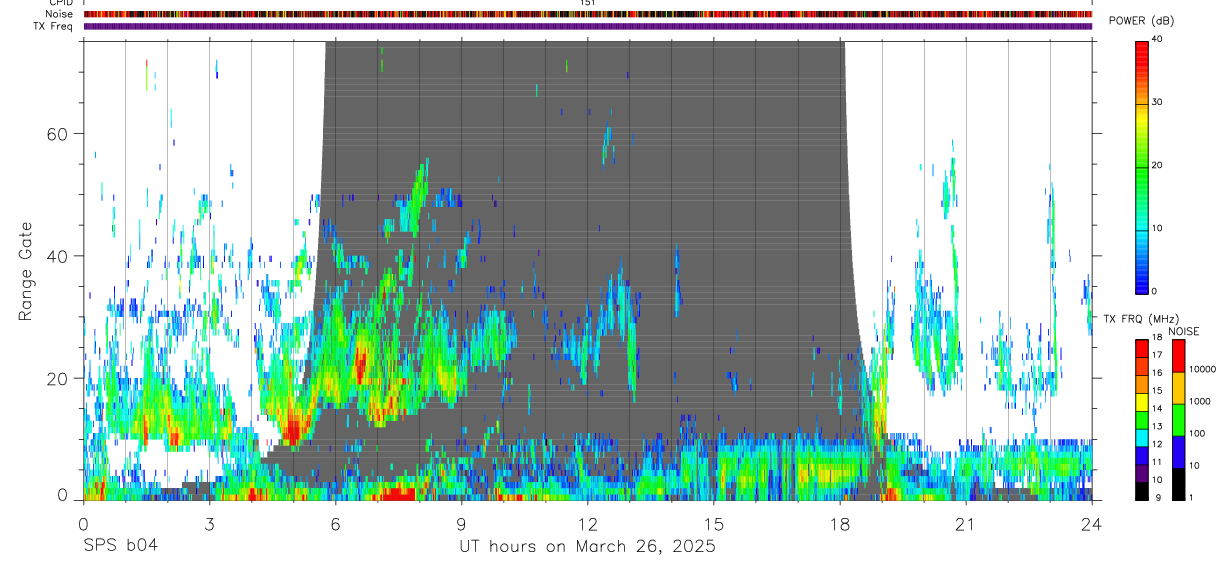Click the TX Freq purple strip
This screenshot has width=1228, height=567.
point(587,26)
